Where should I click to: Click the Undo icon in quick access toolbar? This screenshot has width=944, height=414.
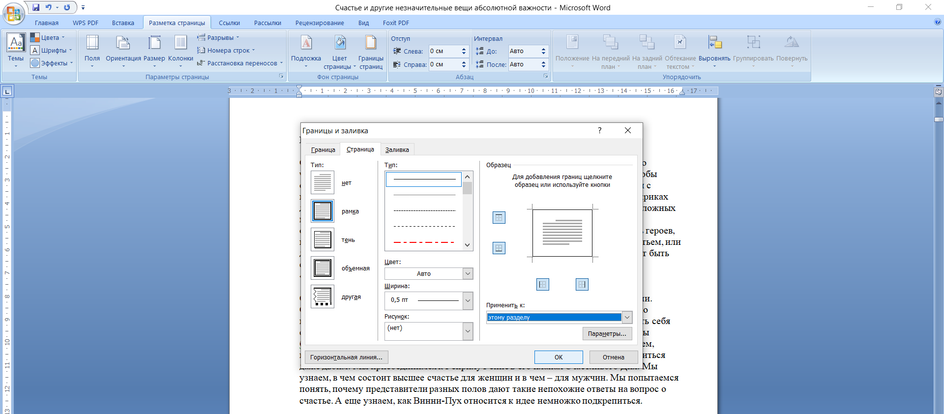point(49,7)
